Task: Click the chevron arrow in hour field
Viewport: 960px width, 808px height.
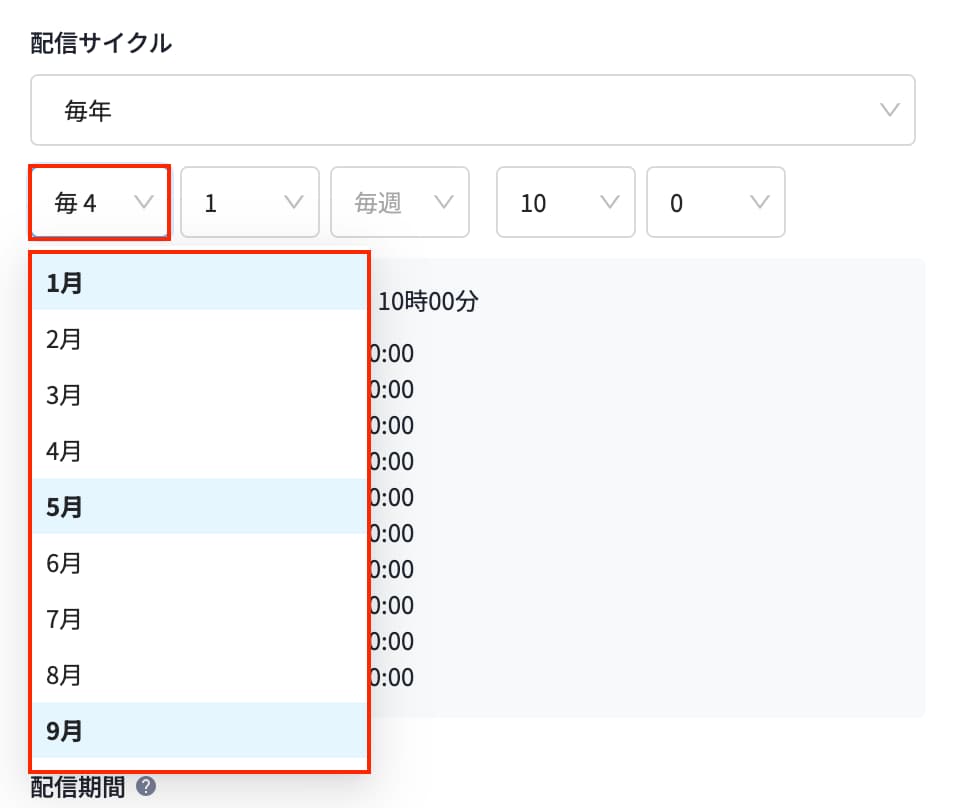Action: pos(609,203)
